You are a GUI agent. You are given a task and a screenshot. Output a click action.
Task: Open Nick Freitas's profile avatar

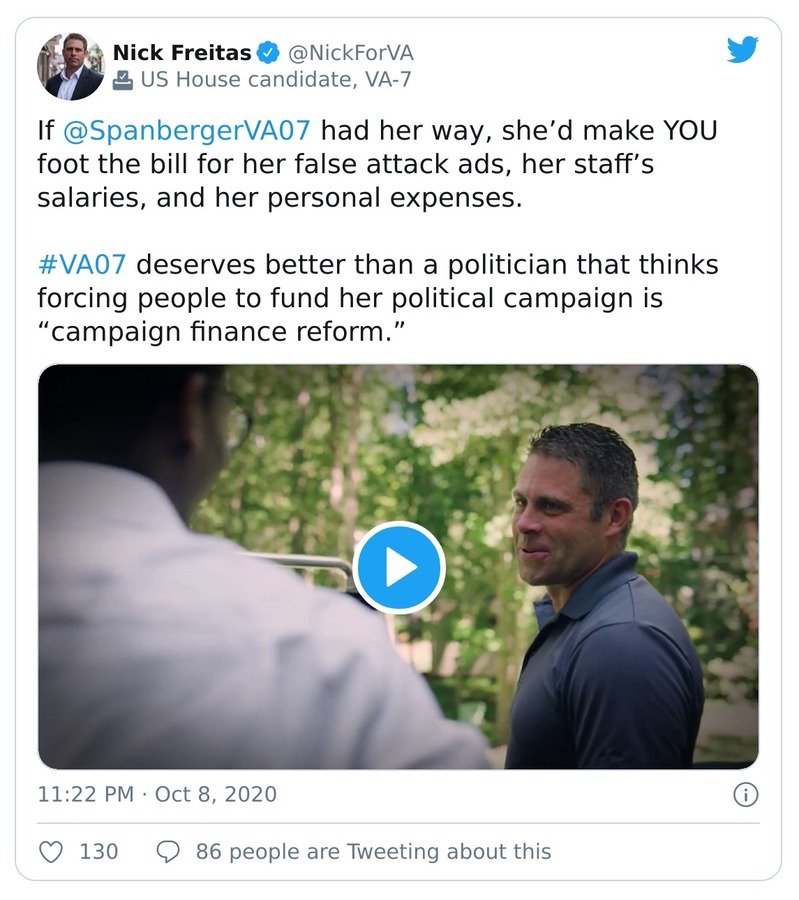pos(70,66)
